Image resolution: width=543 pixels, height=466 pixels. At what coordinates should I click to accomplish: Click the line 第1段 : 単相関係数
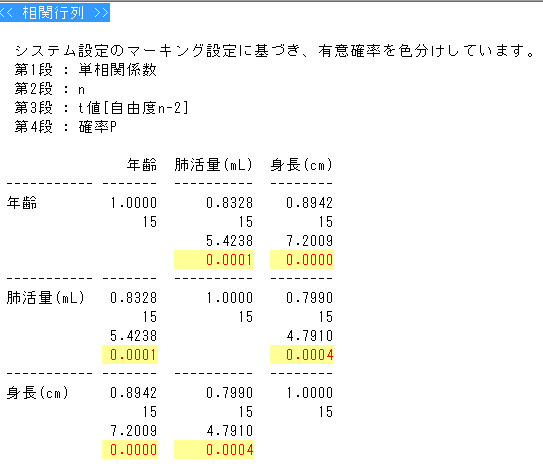[86, 70]
